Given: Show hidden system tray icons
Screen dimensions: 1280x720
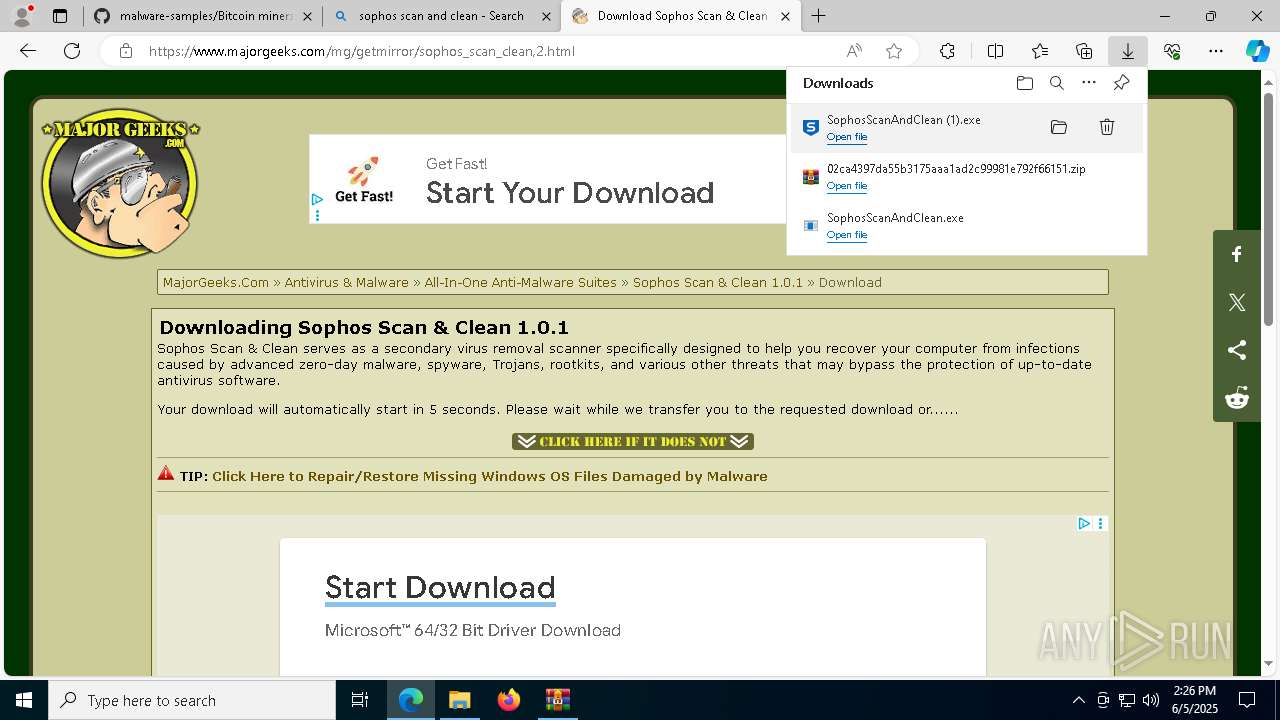Looking at the screenshot, I should (1078, 700).
